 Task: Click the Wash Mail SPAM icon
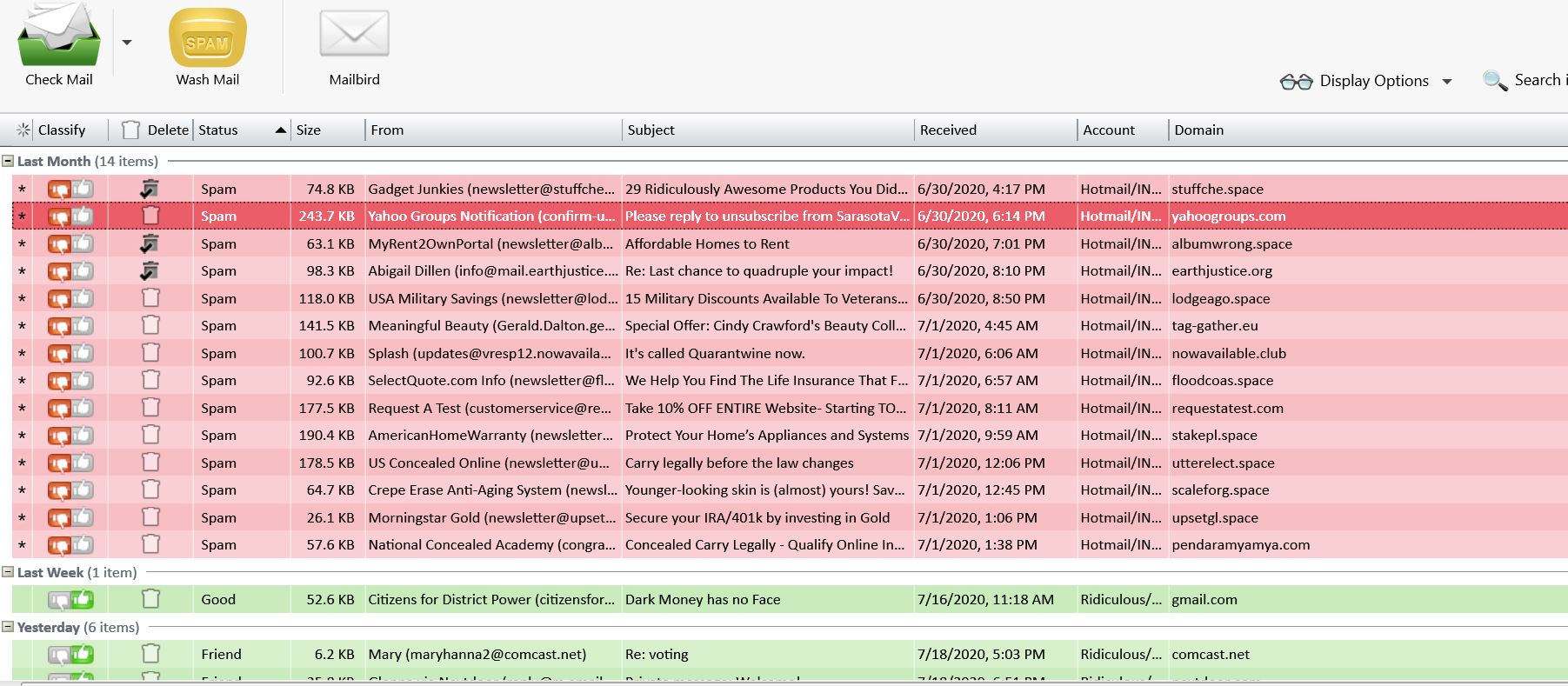pyautogui.click(x=207, y=37)
